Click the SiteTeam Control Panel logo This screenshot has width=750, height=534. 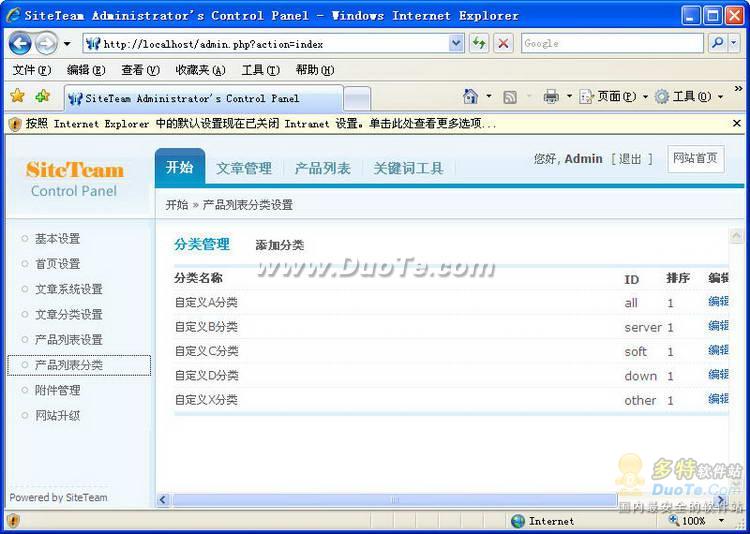[x=75, y=179]
